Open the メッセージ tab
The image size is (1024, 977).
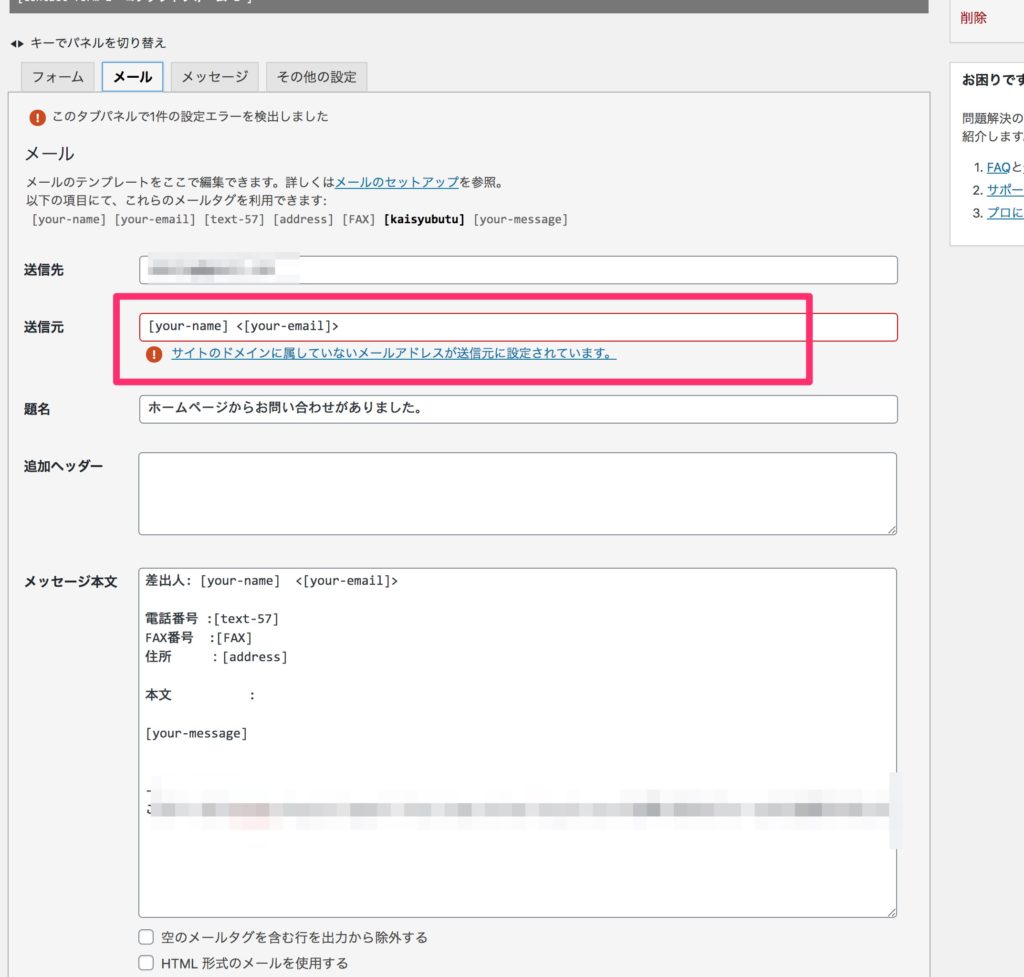tap(214, 77)
